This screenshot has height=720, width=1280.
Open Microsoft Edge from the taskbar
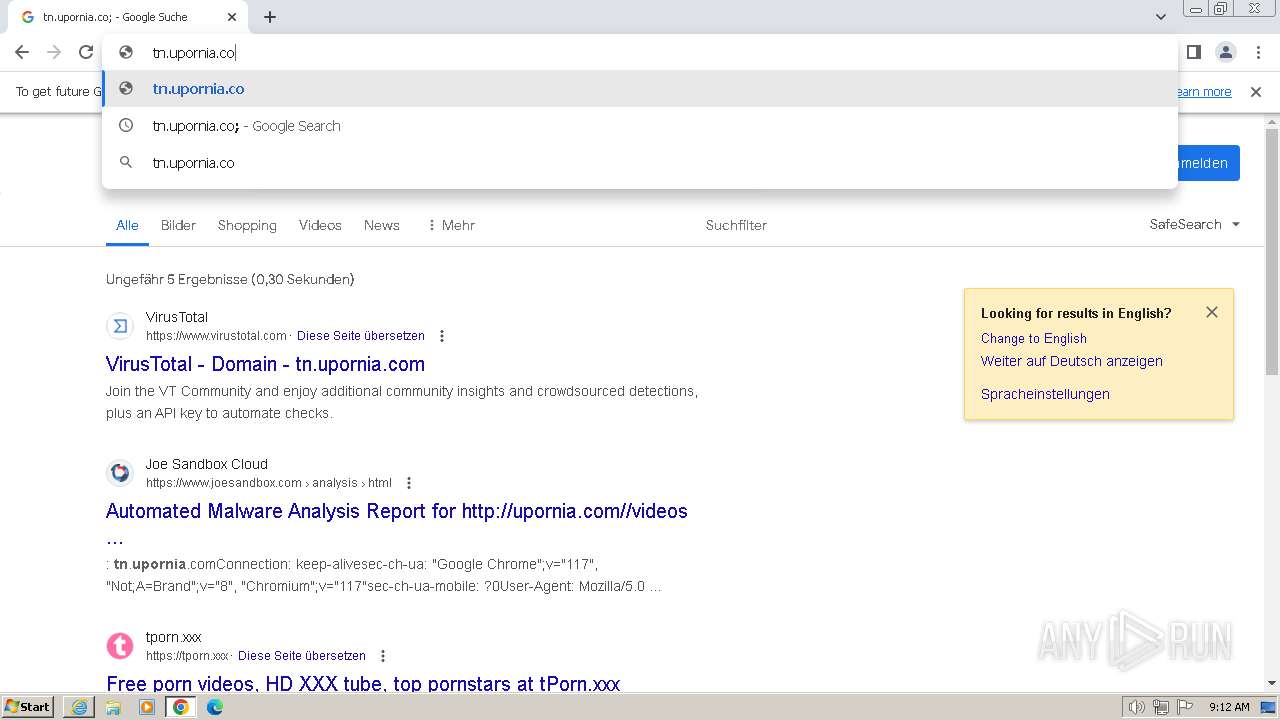pyautogui.click(x=215, y=707)
